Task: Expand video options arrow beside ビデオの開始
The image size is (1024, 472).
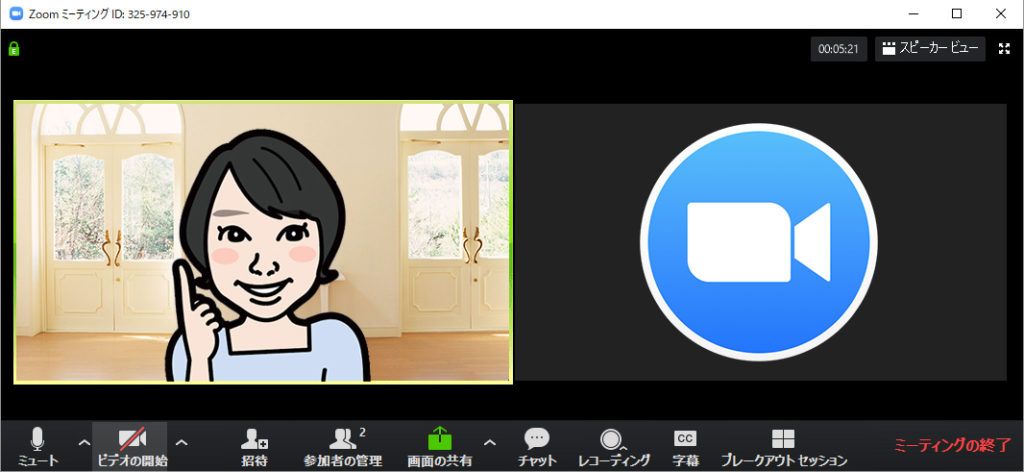Action: point(181,441)
